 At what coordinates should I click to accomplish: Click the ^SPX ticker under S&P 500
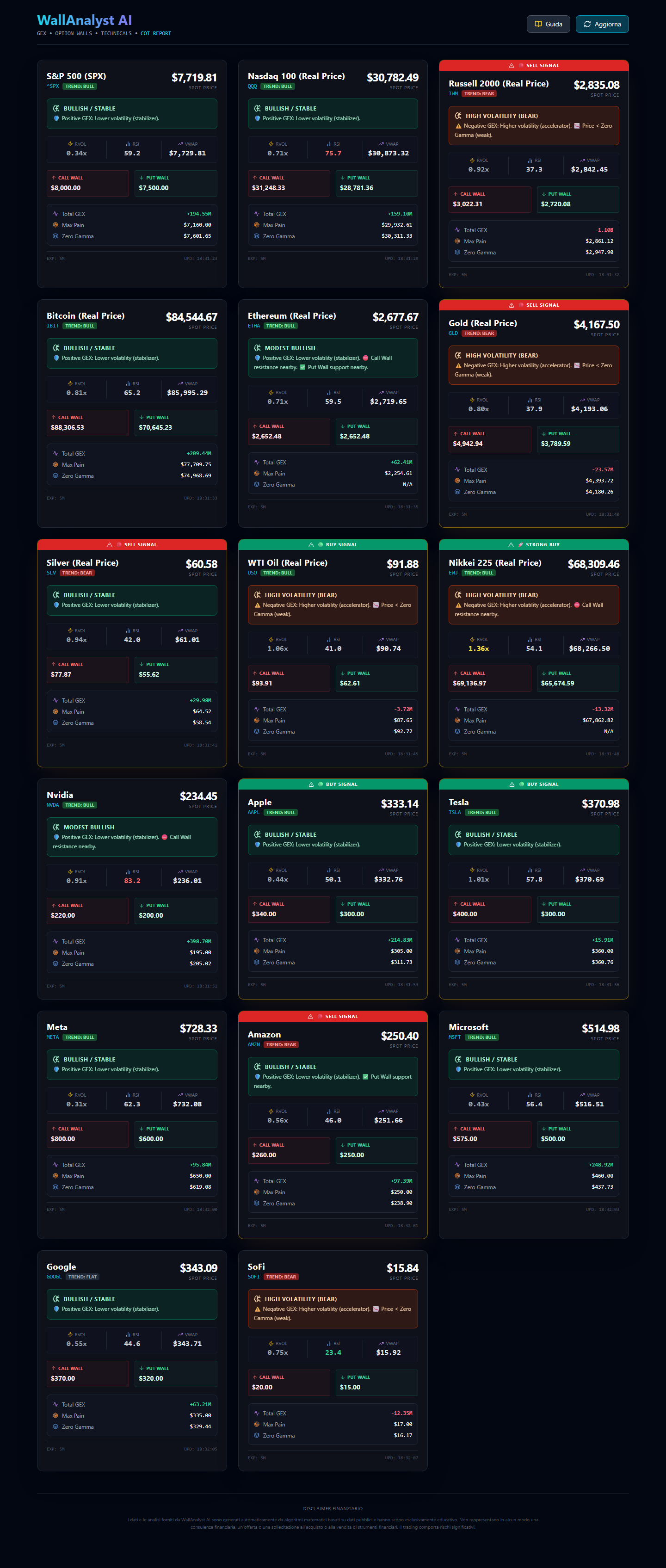(53, 86)
